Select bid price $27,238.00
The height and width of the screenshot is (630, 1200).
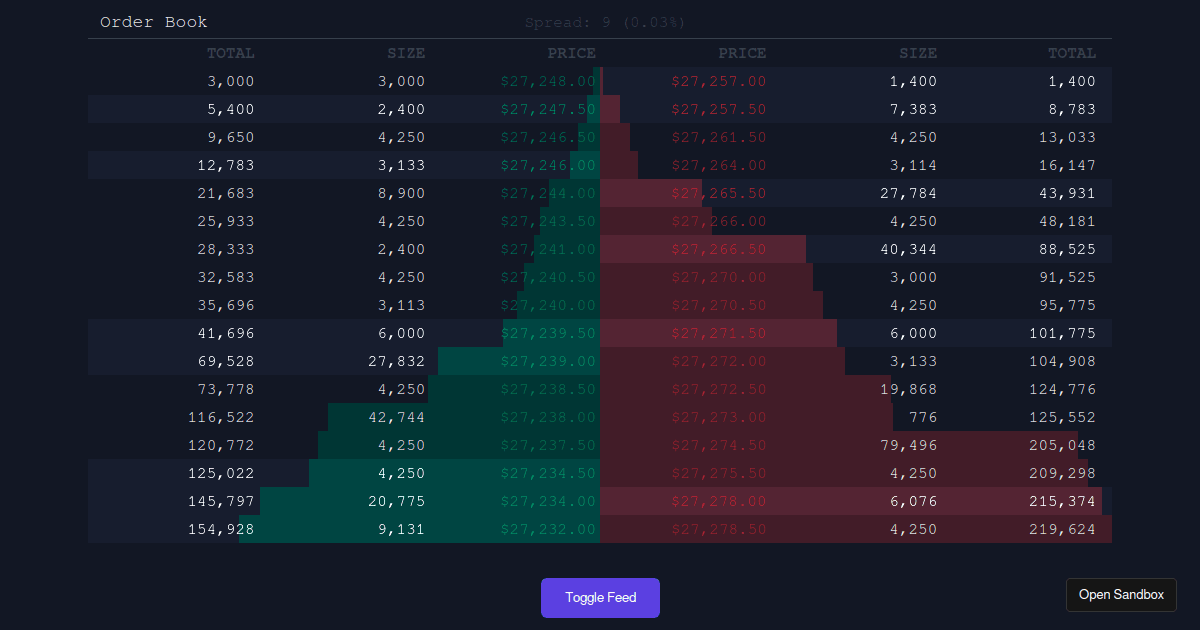(x=548, y=417)
